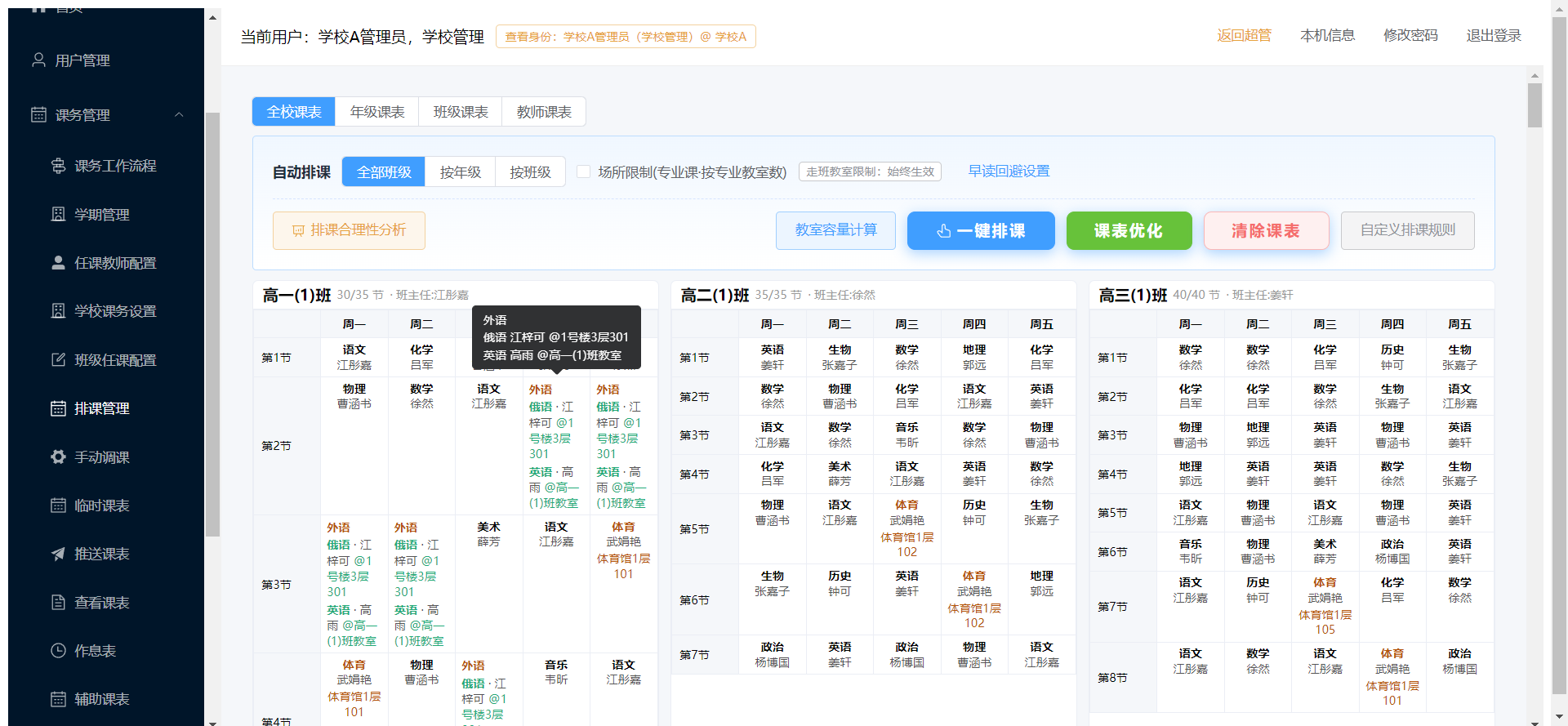Switch to the 全校课表 tab
Viewport: 1568px width, 726px height.
[x=294, y=112]
